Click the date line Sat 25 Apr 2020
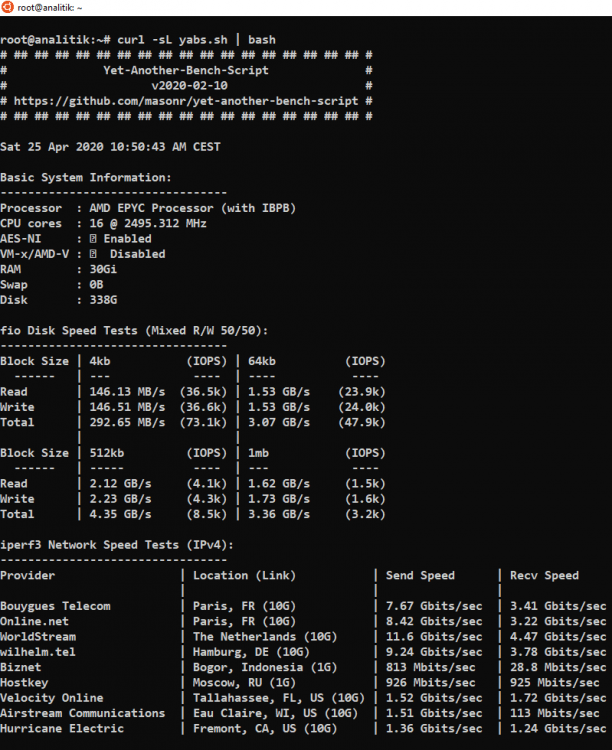Screen dimensions: 612x750 (111, 147)
